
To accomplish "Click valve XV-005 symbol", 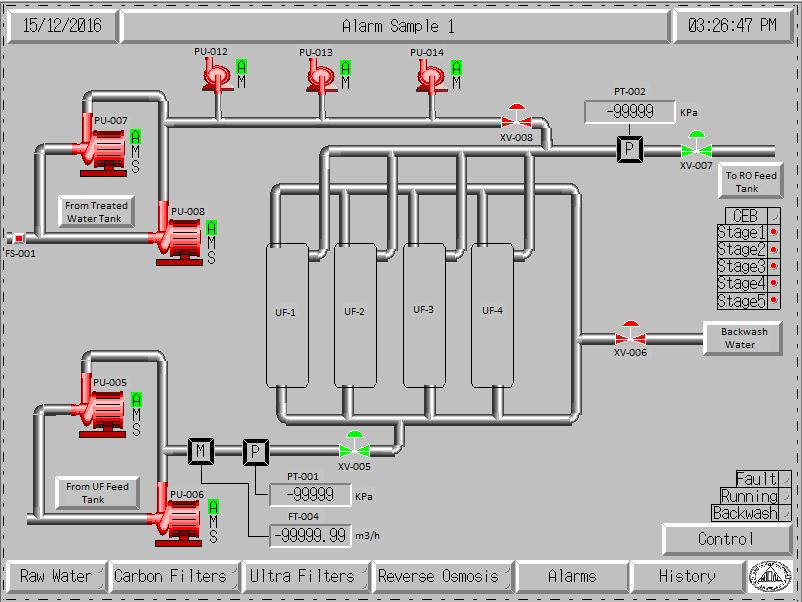I will click(x=354, y=444).
